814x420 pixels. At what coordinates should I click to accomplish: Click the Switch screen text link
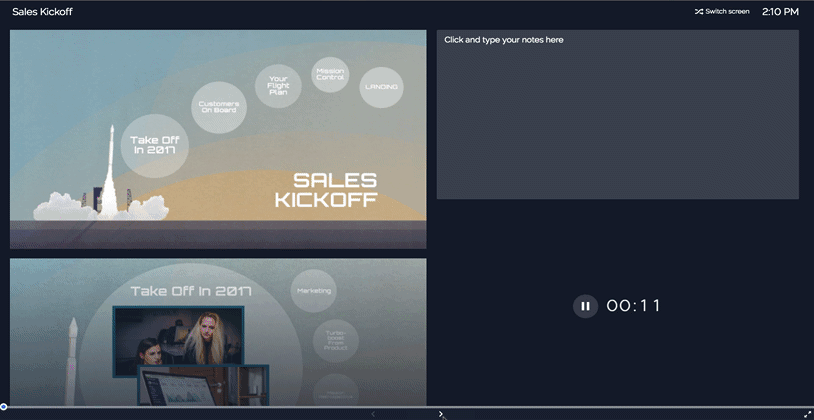coord(727,11)
